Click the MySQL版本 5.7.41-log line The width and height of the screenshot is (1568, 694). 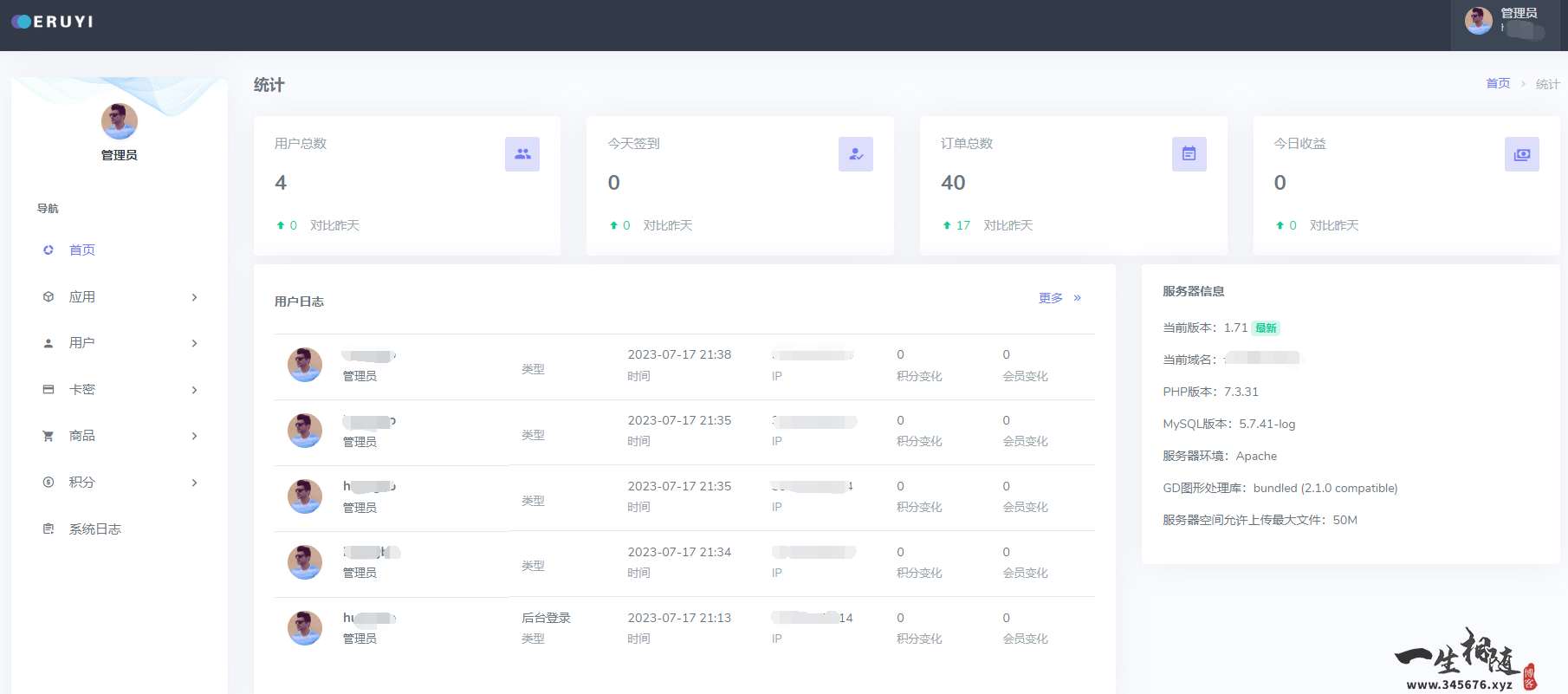point(1228,424)
